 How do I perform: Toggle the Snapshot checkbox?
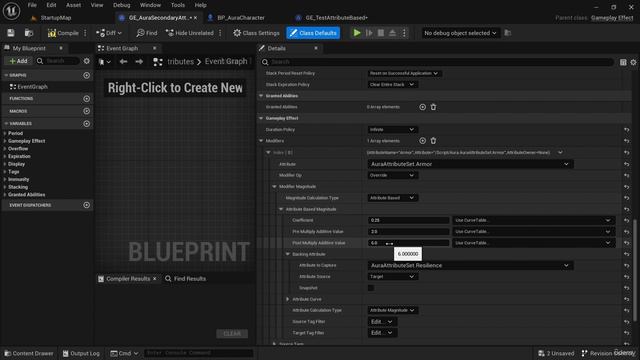click(x=371, y=288)
